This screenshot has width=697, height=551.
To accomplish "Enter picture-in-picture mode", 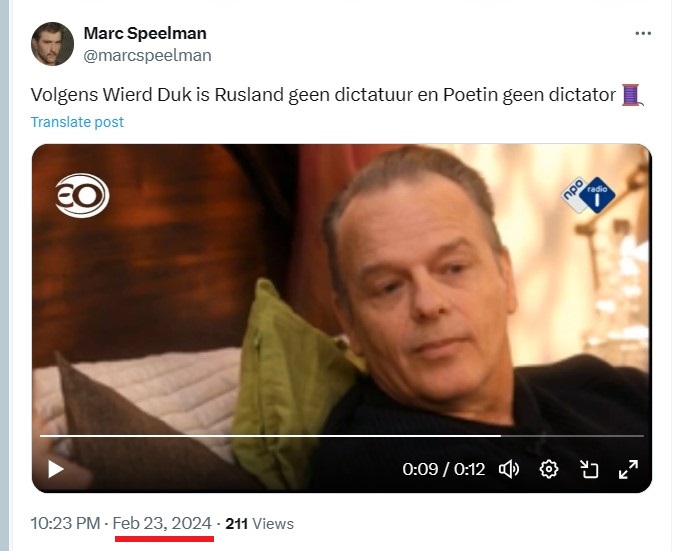I will tap(589, 469).
